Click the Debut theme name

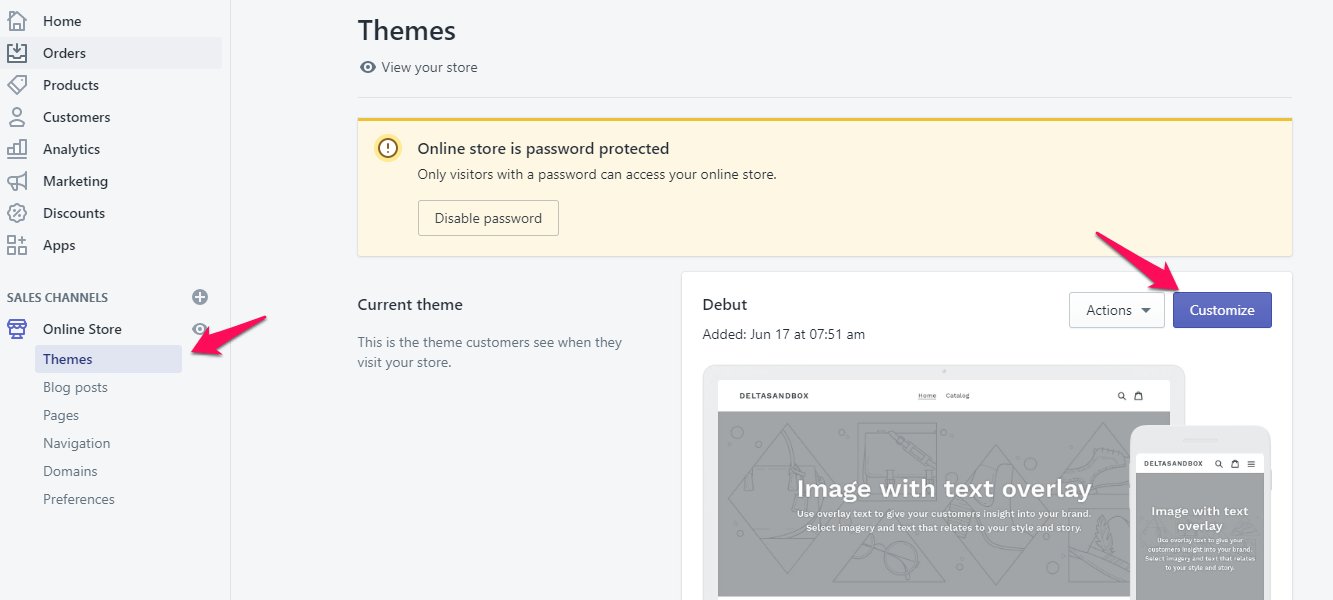click(x=725, y=305)
